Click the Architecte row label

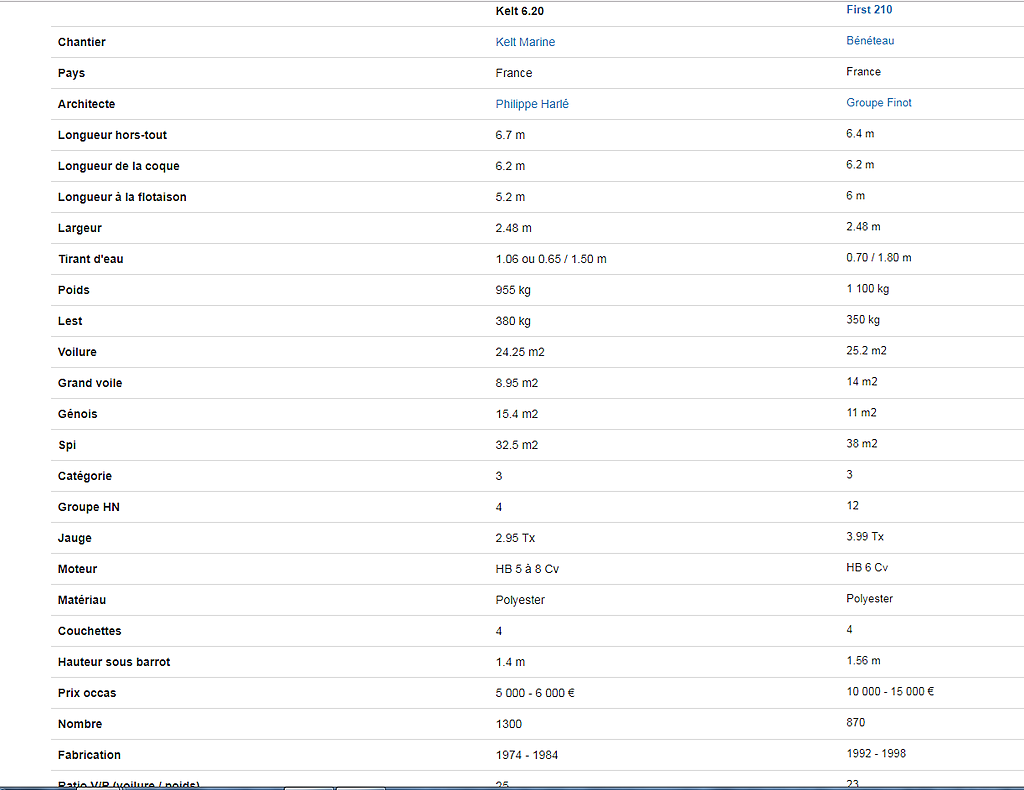[86, 104]
